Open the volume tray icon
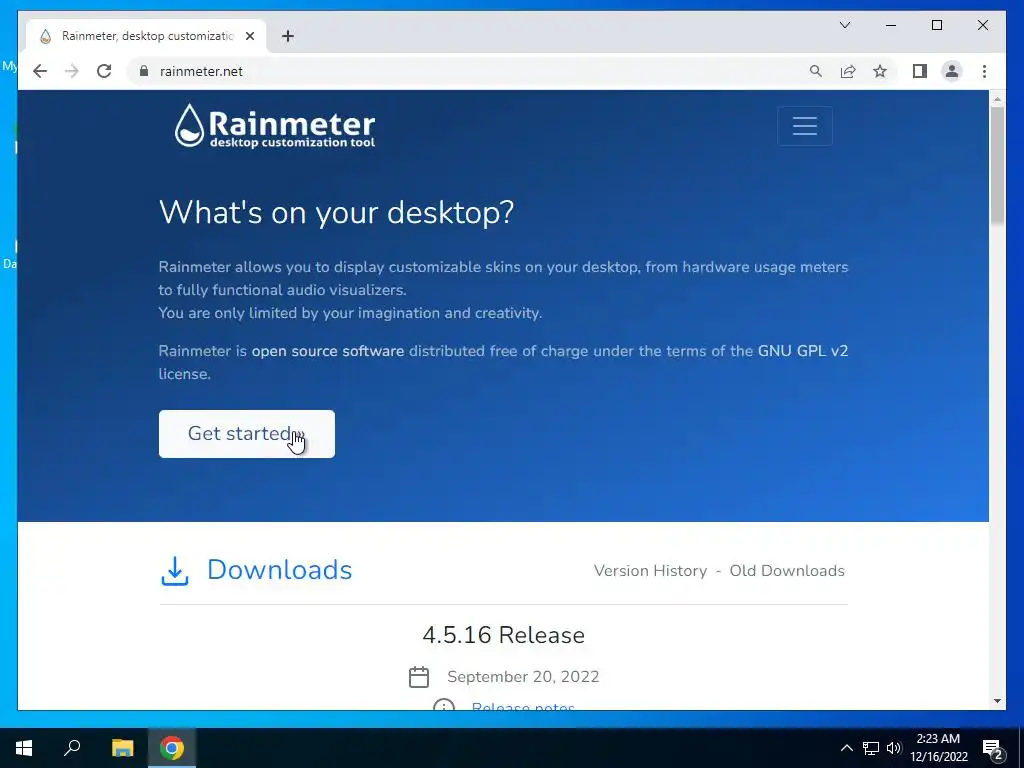 click(894, 748)
